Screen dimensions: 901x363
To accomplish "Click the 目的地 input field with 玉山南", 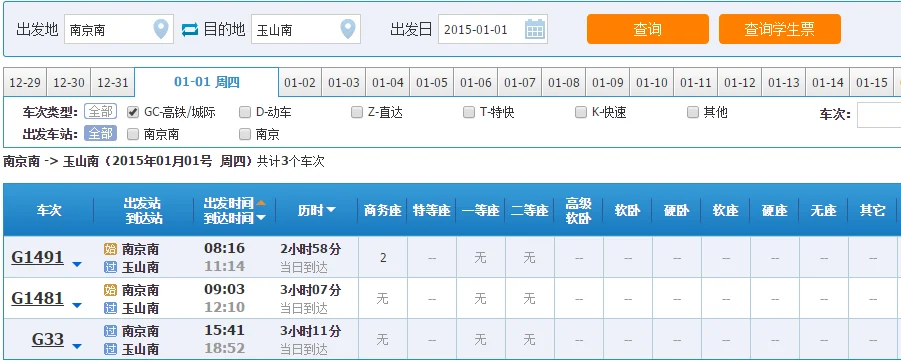I will [306, 29].
